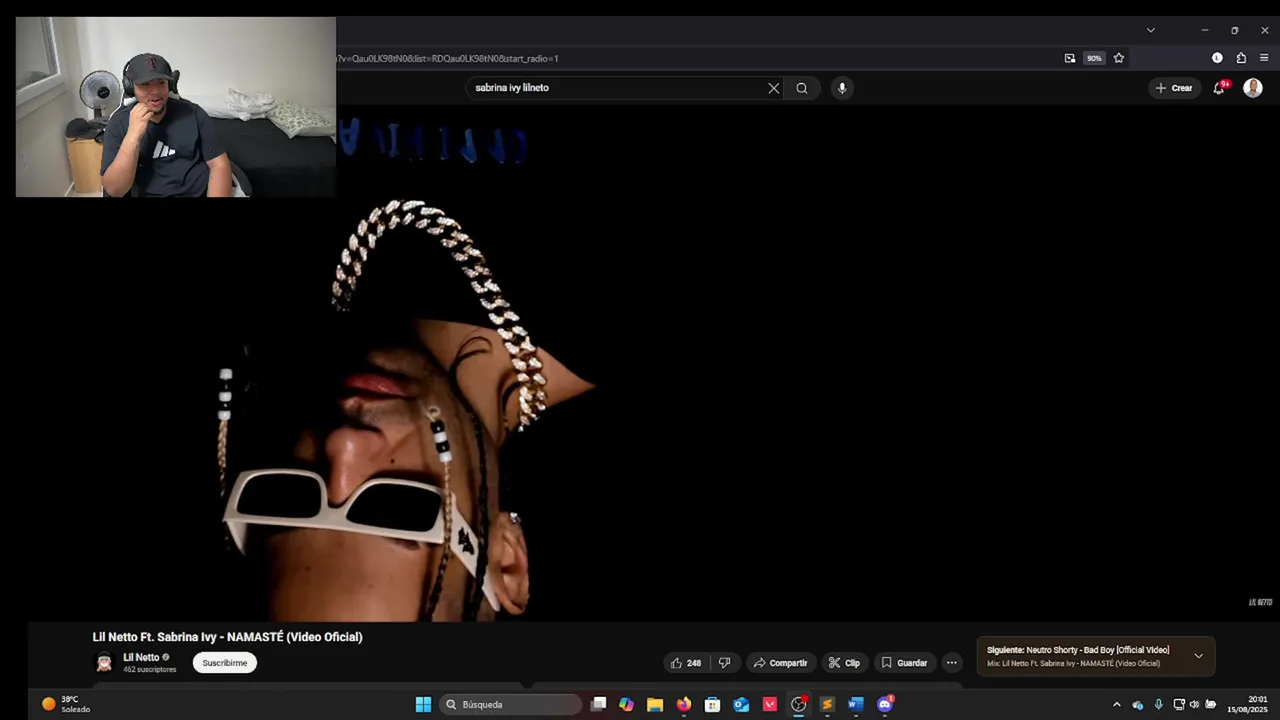Expand the list-all-tabs chevron
The width and height of the screenshot is (1280, 720).
1150,30
